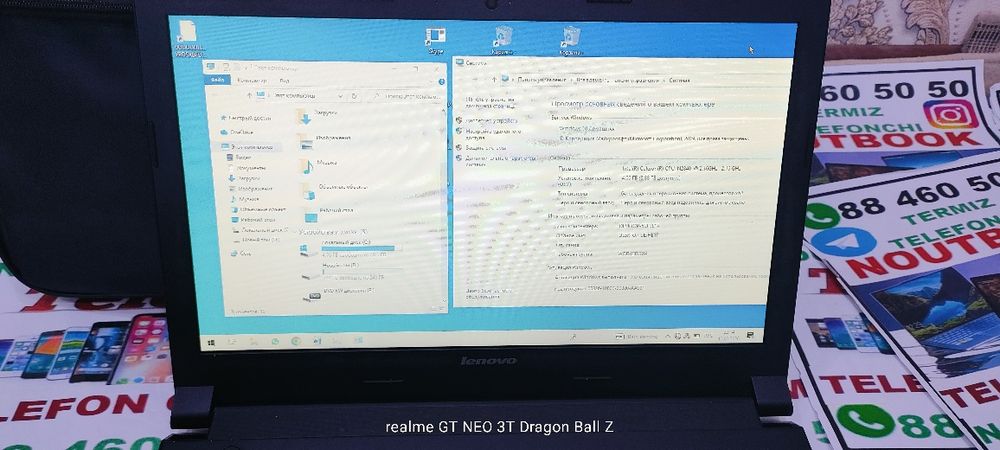The image size is (1000, 450).
Task: Select Документы in navigation pane
Action: click(x=247, y=168)
